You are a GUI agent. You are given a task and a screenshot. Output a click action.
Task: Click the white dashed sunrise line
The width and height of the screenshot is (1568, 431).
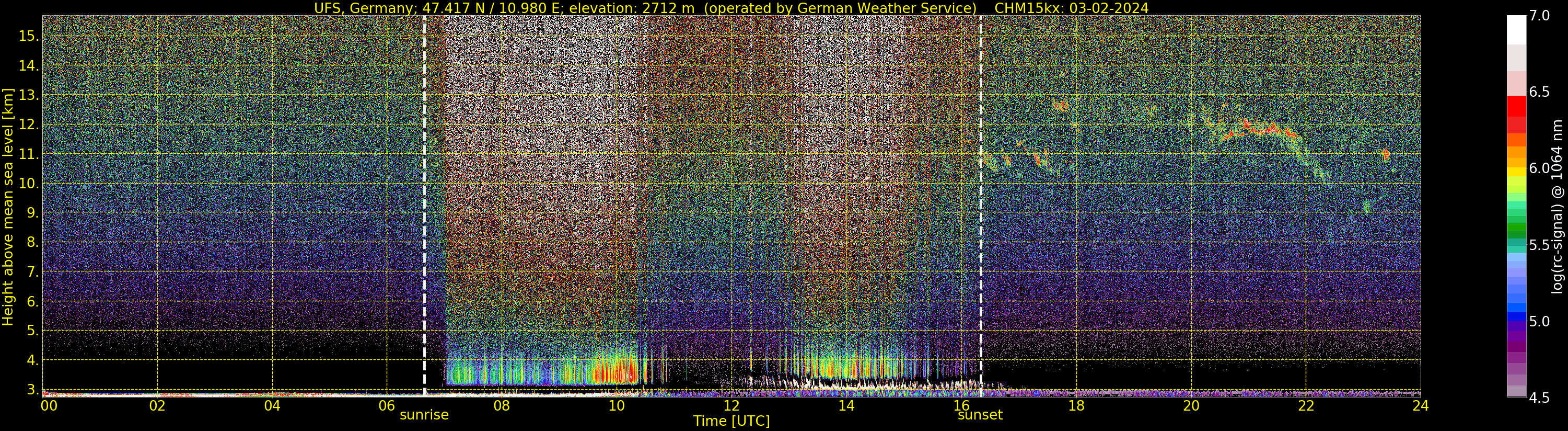pyautogui.click(x=424, y=206)
